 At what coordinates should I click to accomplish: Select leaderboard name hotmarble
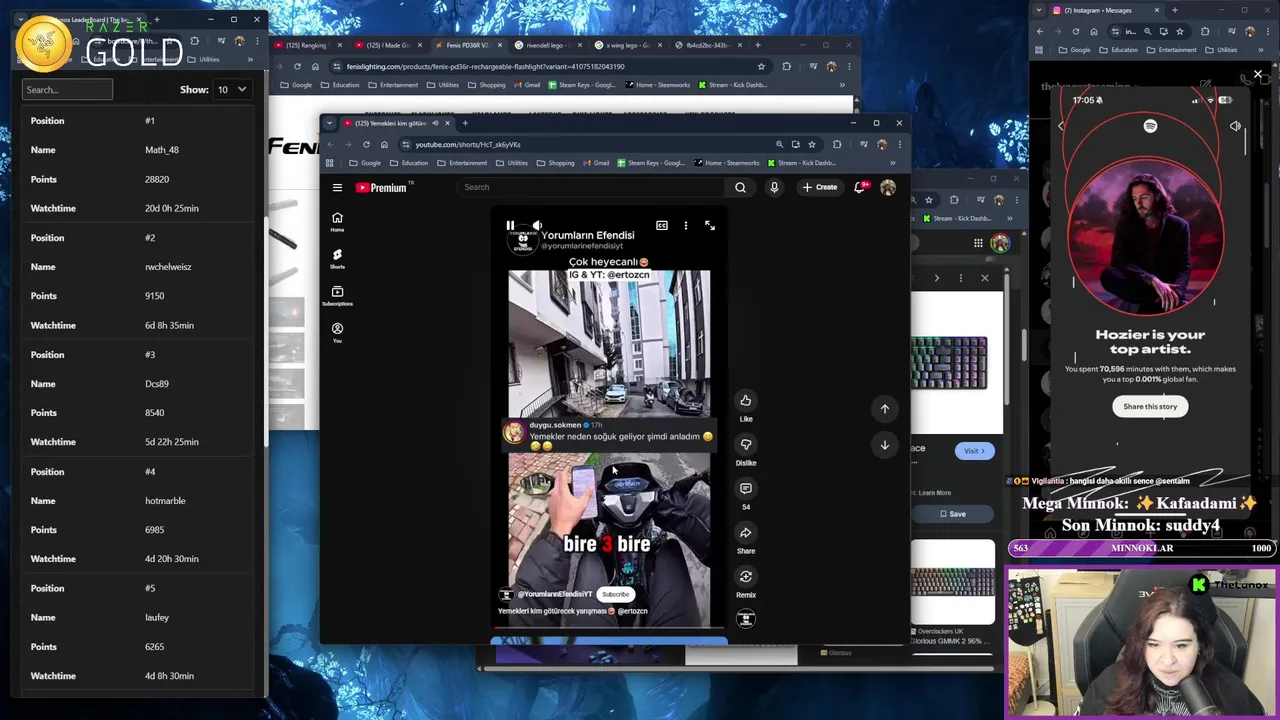pyautogui.click(x=165, y=501)
